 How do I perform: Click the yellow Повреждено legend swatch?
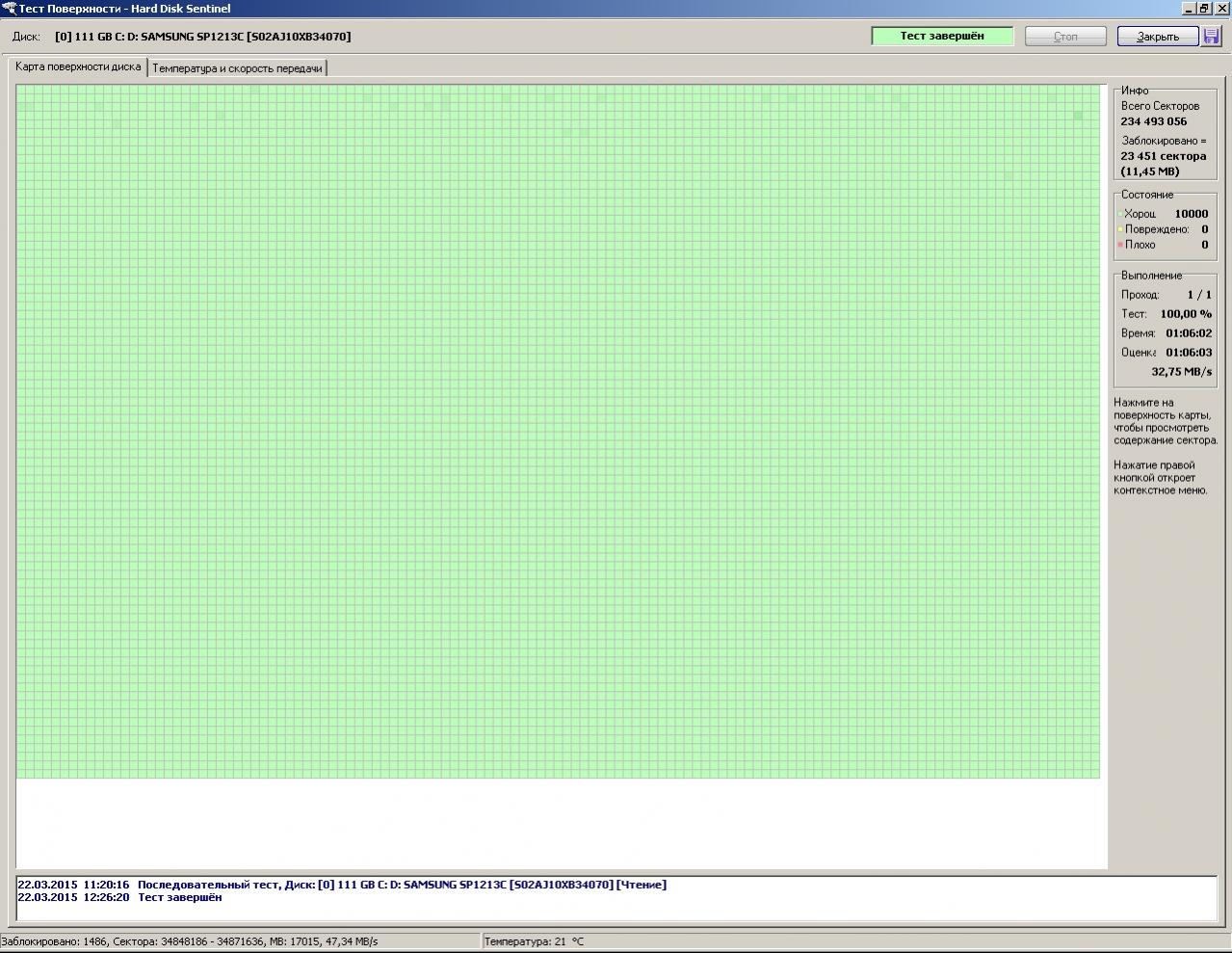click(1119, 229)
